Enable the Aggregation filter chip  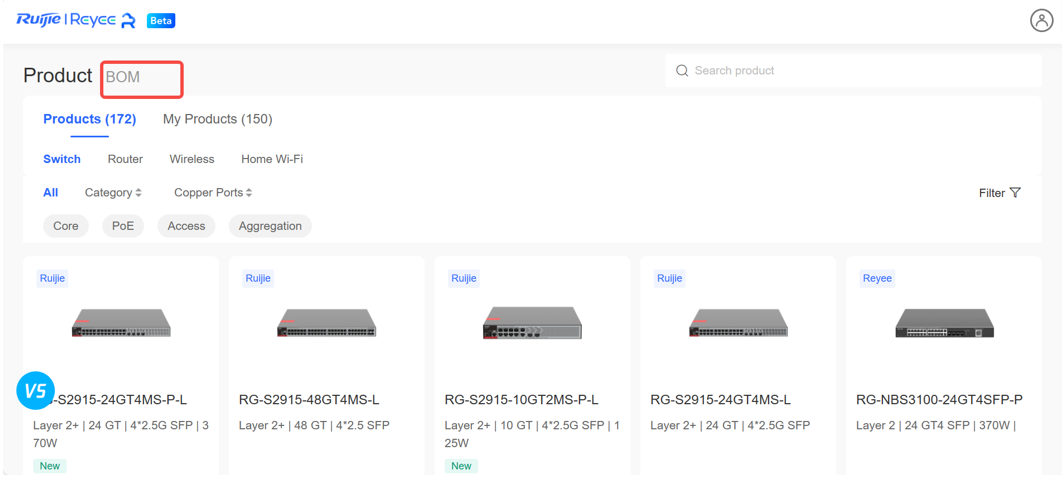click(270, 226)
